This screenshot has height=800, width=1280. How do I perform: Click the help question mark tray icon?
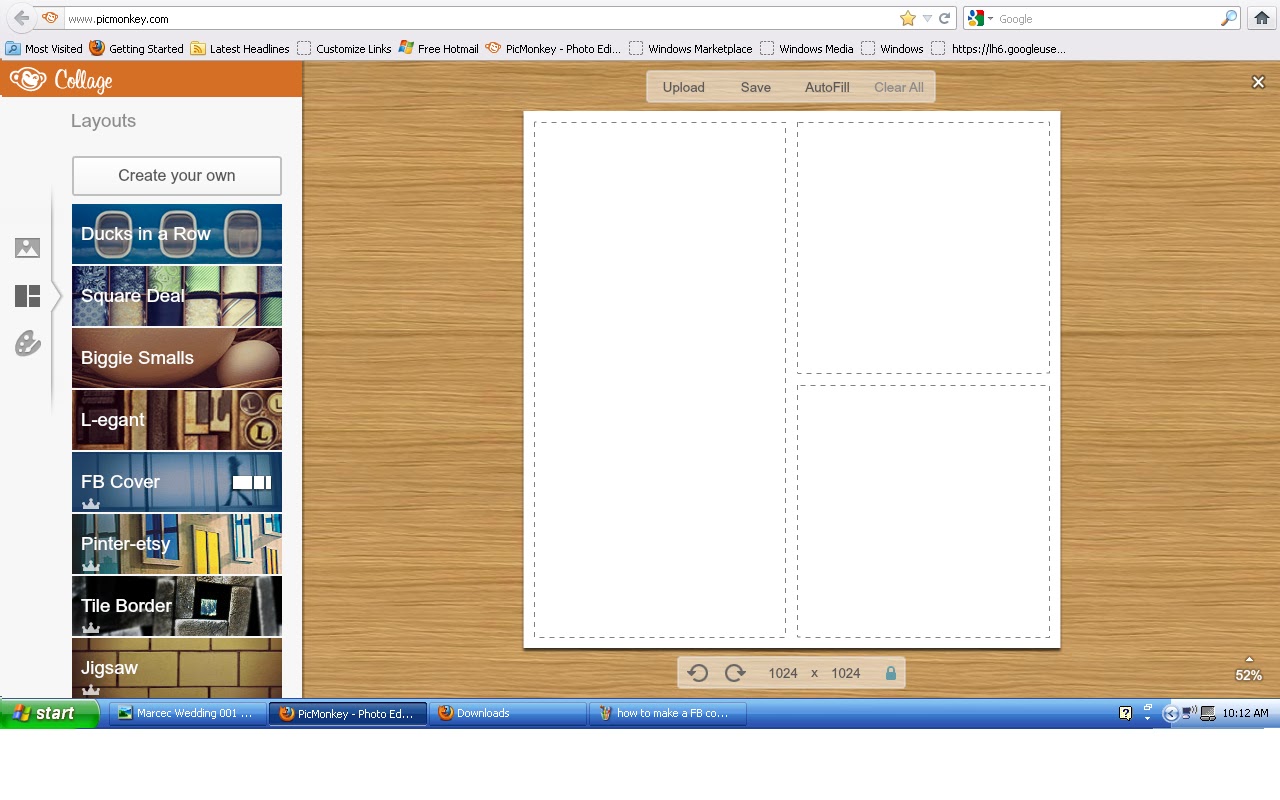pyautogui.click(x=1125, y=713)
